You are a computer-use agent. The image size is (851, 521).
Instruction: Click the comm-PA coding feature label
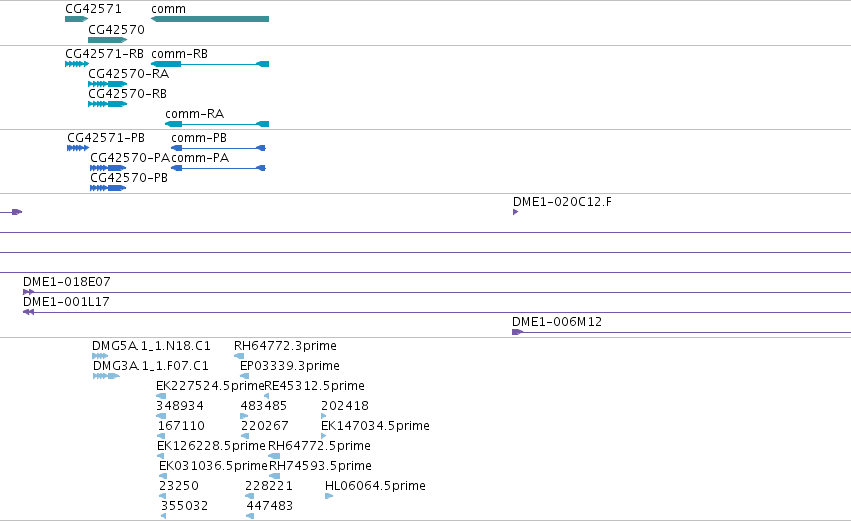pyautogui.click(x=200, y=158)
